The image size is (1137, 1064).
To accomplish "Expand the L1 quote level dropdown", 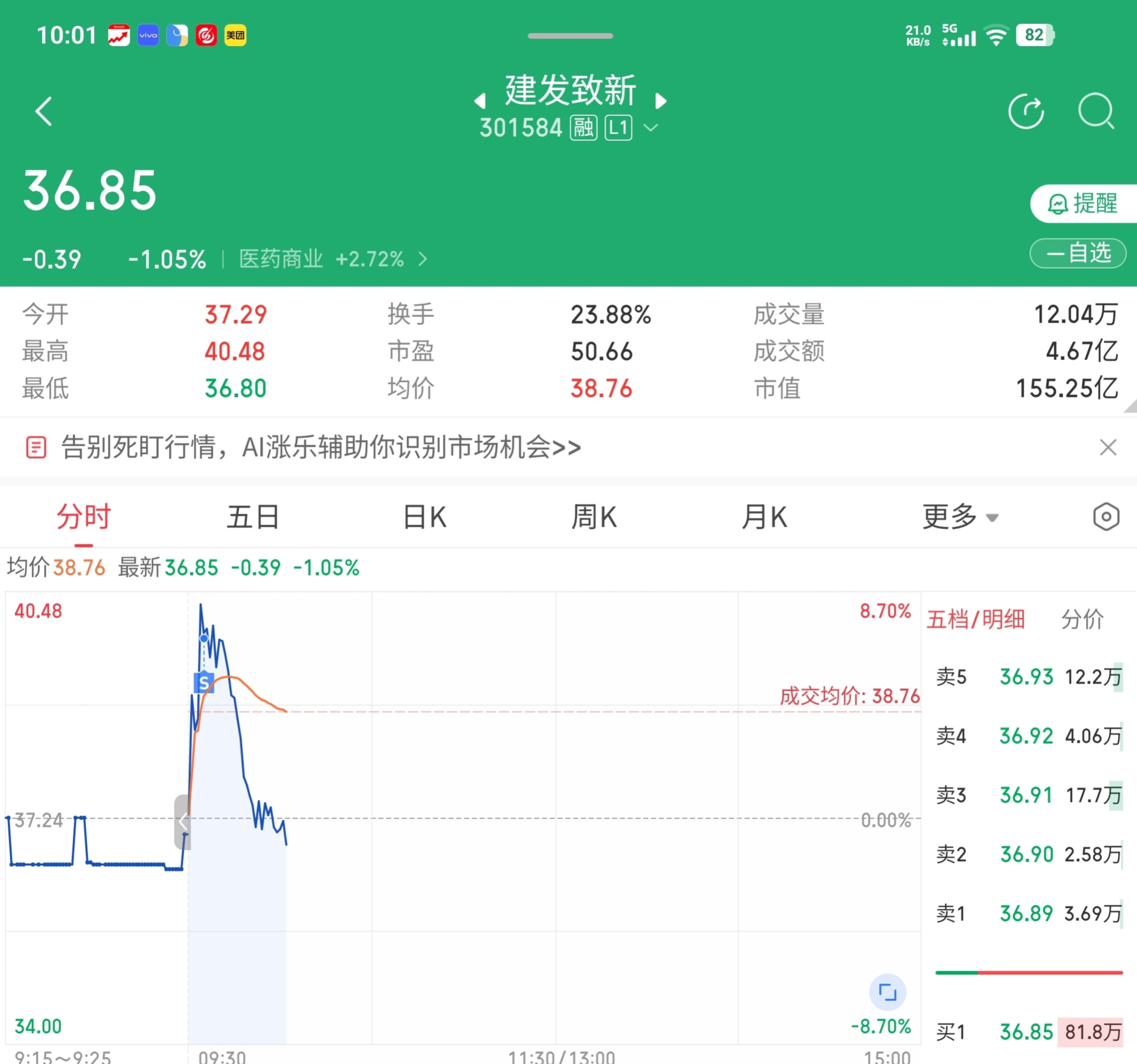I will [x=651, y=127].
